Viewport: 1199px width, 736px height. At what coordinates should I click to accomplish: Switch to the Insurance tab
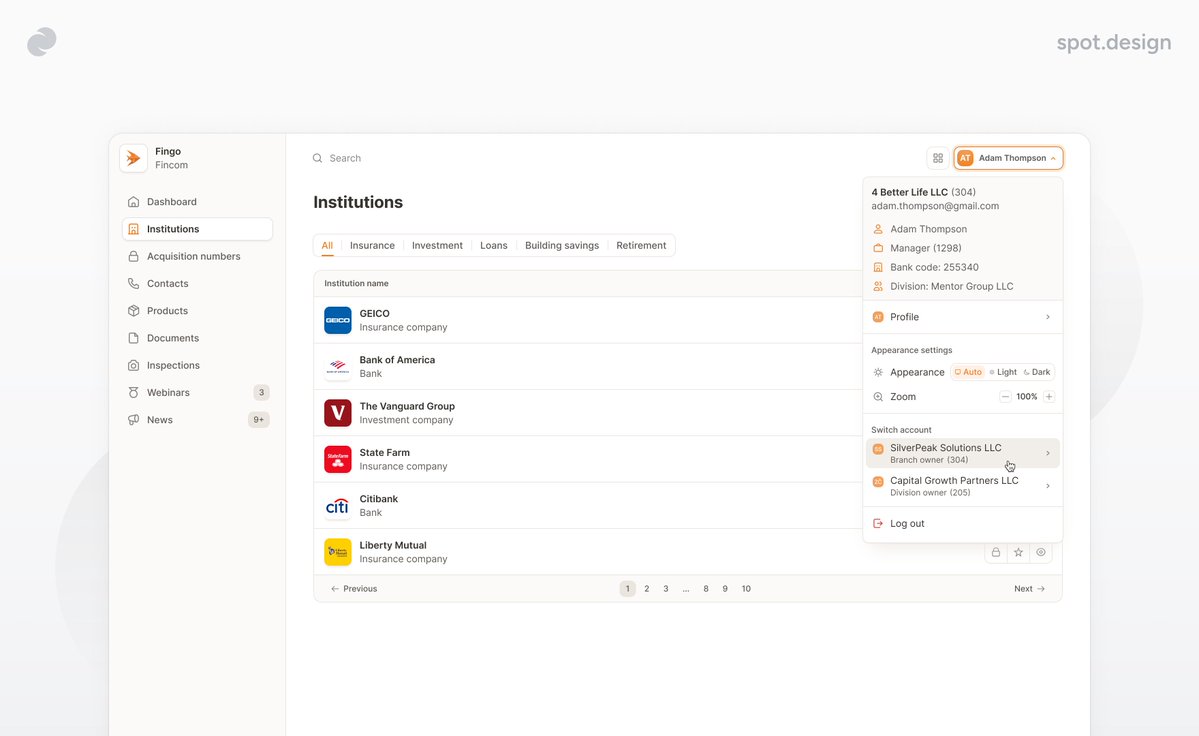point(372,245)
